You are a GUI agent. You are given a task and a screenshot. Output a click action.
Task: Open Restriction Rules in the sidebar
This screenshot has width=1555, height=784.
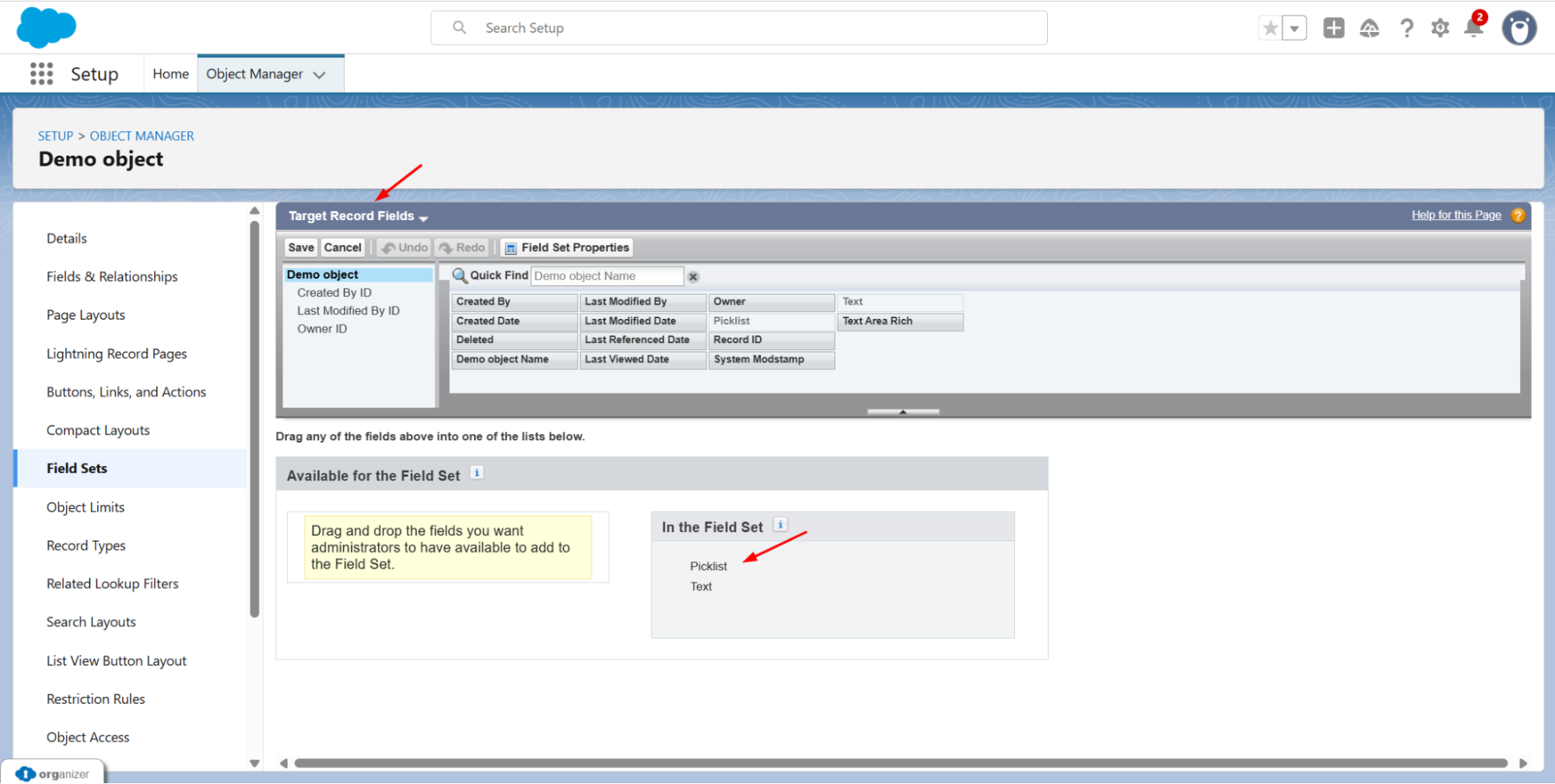pyautogui.click(x=96, y=699)
